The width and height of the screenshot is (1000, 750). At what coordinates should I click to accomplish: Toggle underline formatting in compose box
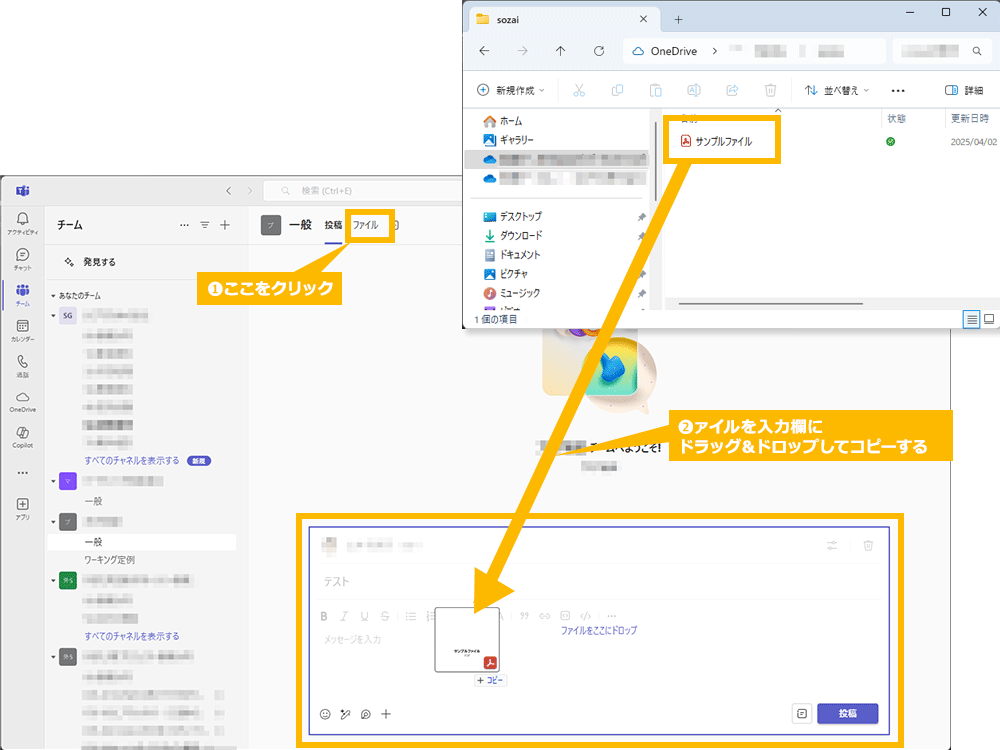point(365,616)
